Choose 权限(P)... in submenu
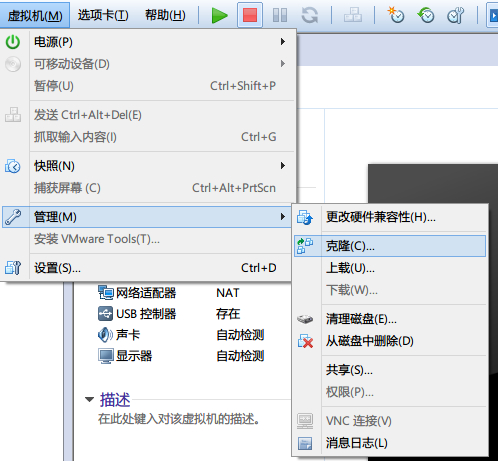The width and height of the screenshot is (498, 461). click(390, 392)
